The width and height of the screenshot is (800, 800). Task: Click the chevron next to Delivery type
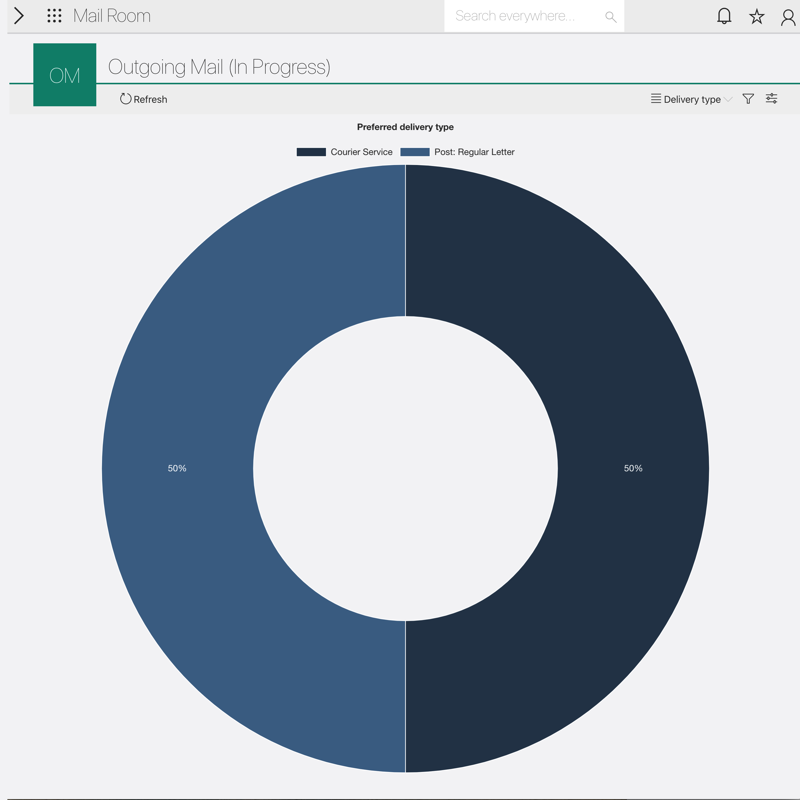728,100
